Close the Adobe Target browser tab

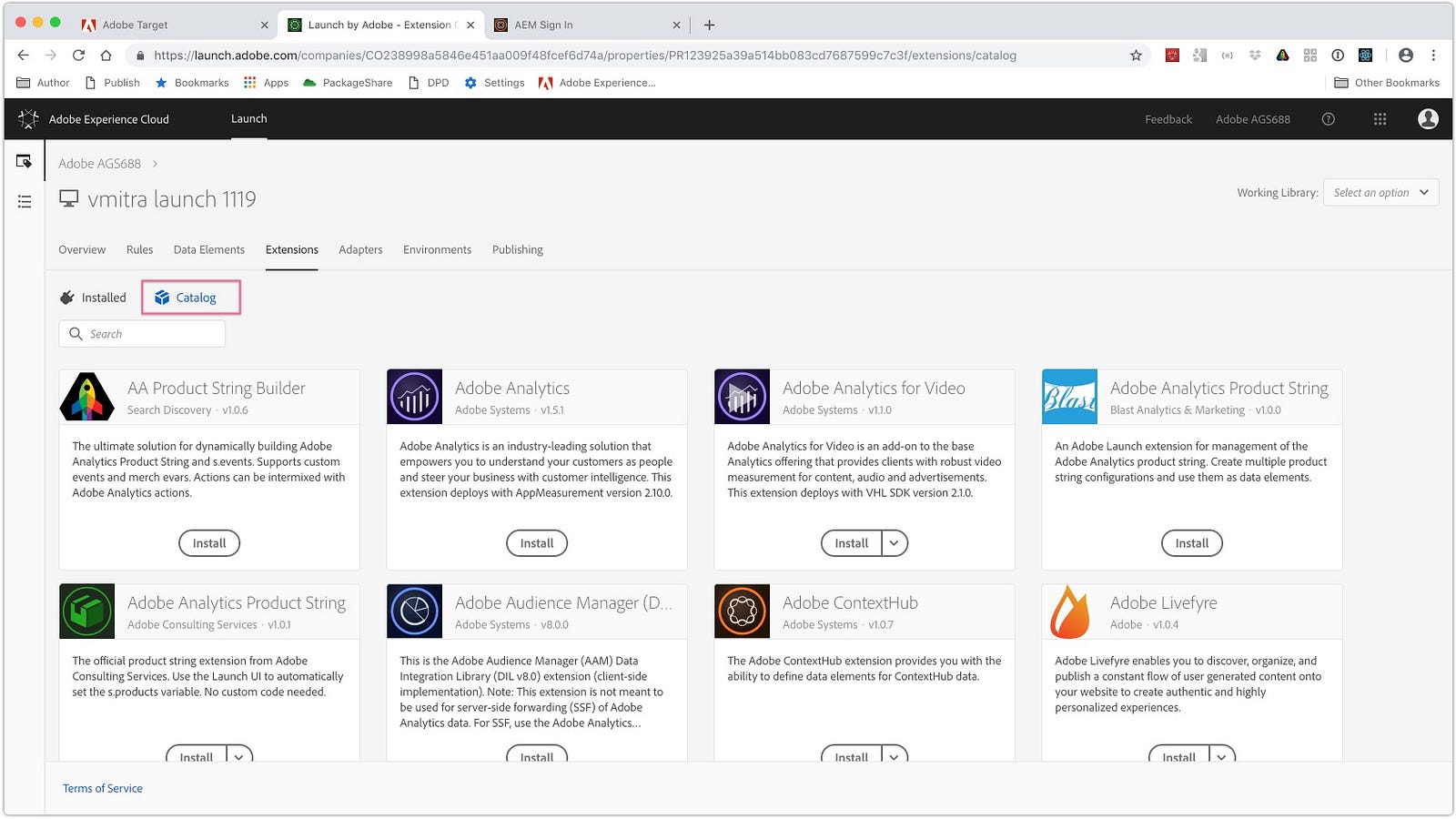264,25
